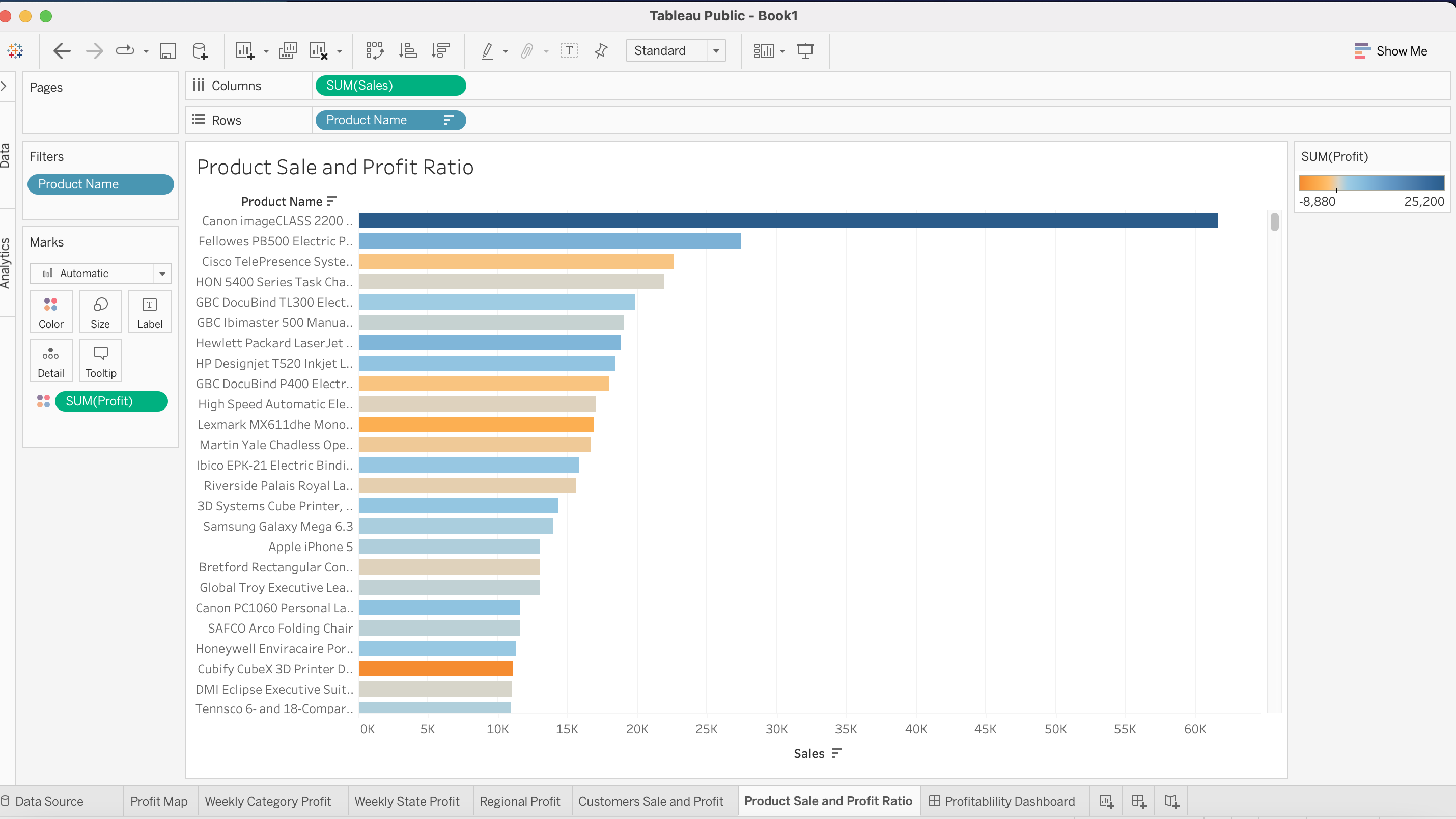
Task: Click the Samsung Galaxy Mega 6.3 label
Action: point(277,527)
